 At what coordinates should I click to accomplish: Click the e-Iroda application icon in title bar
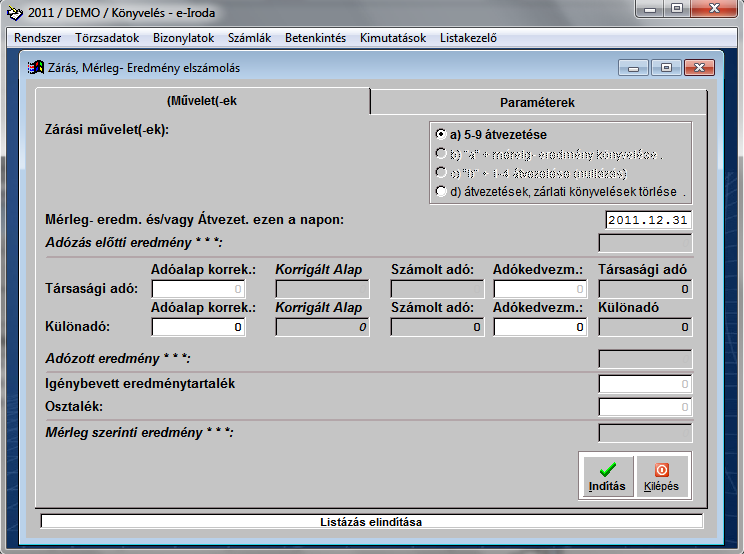tap(15, 12)
